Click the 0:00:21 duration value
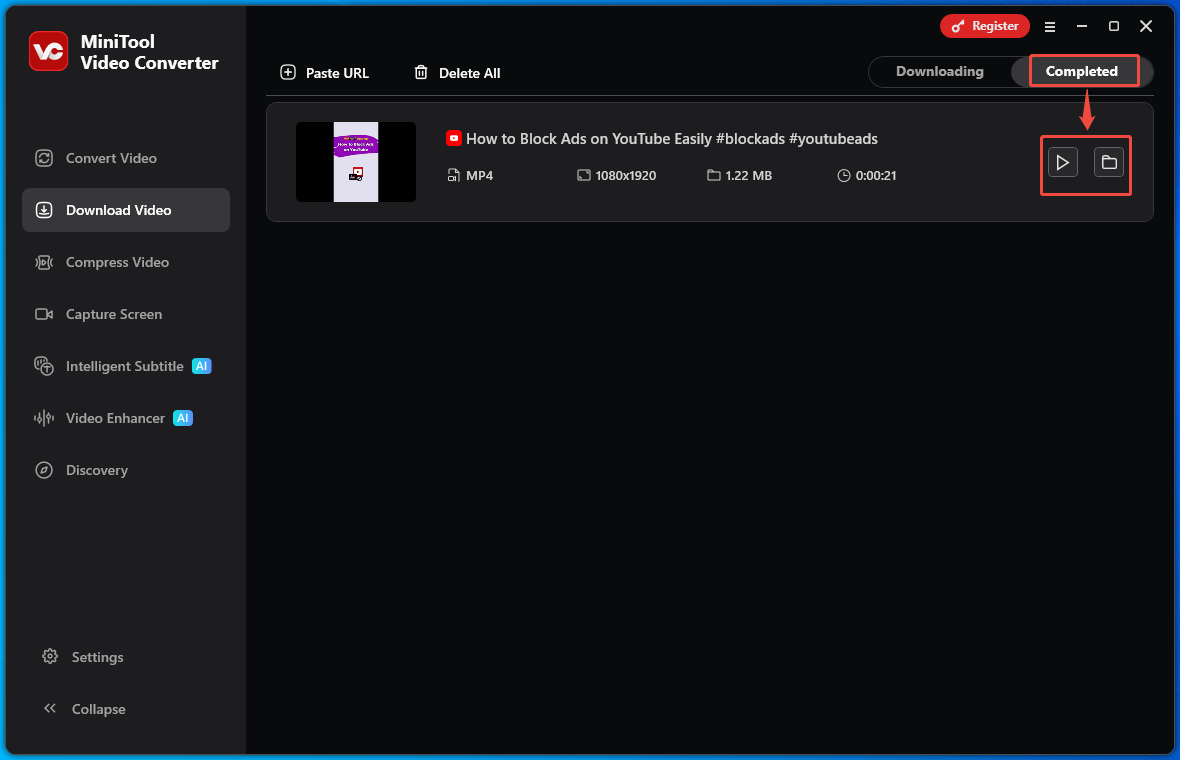Image resolution: width=1180 pixels, height=760 pixels. [x=876, y=175]
